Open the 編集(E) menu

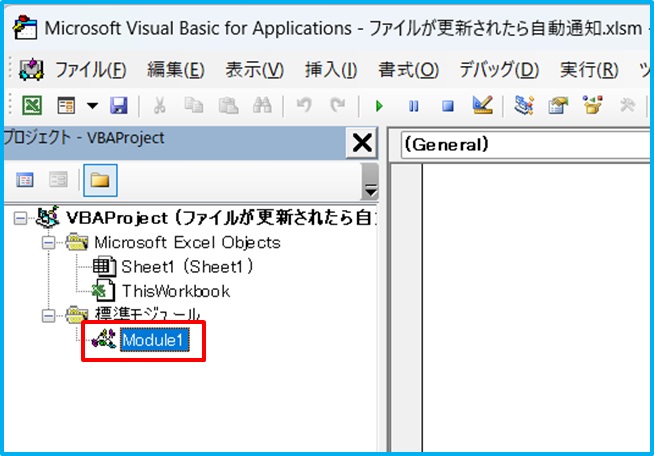tap(176, 70)
